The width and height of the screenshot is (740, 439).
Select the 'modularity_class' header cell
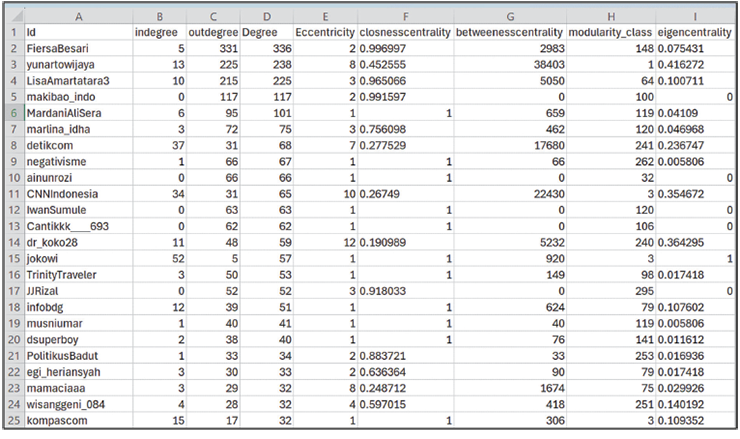pos(610,32)
